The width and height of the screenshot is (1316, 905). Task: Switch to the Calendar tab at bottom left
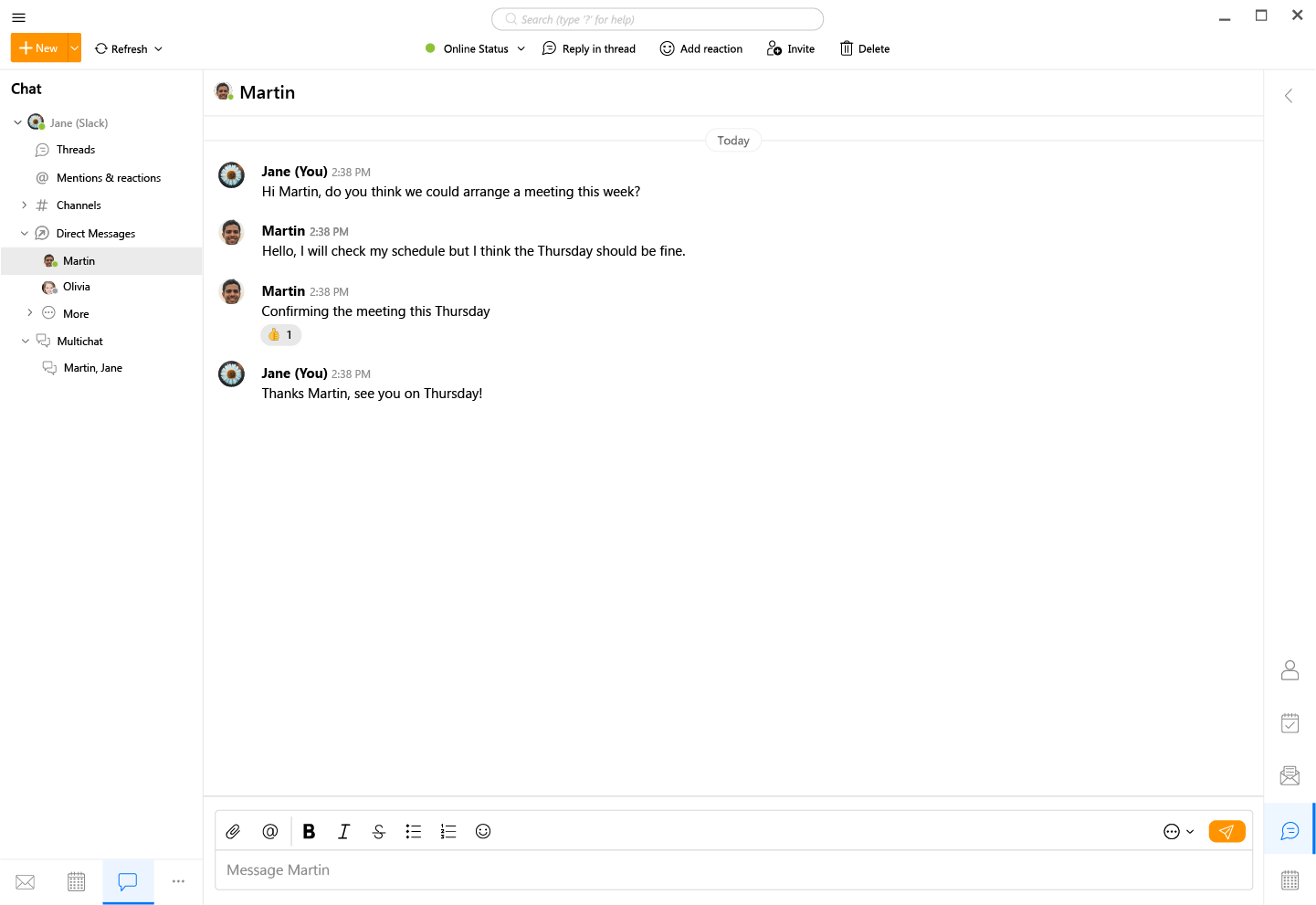coord(77,881)
